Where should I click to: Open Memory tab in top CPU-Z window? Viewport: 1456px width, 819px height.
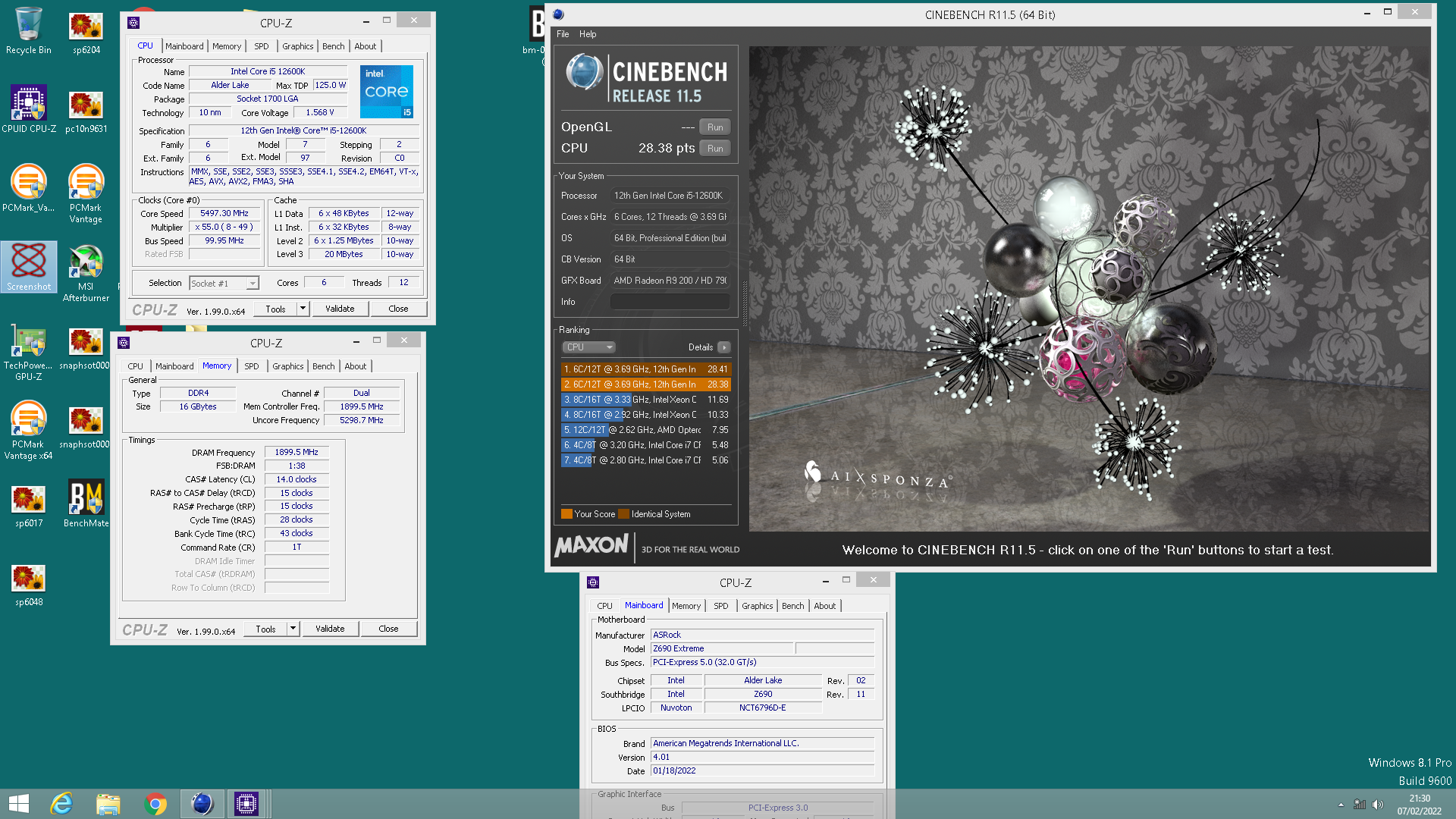(227, 46)
